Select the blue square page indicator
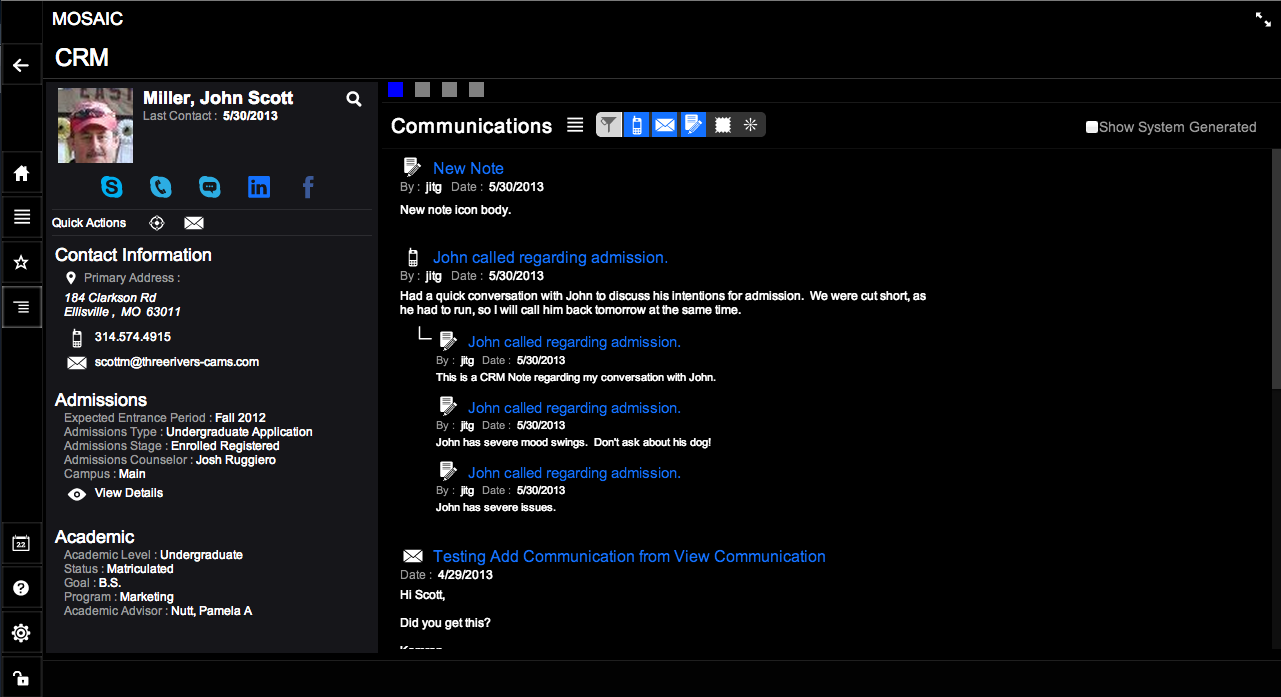The image size is (1281, 697). pyautogui.click(x=396, y=90)
